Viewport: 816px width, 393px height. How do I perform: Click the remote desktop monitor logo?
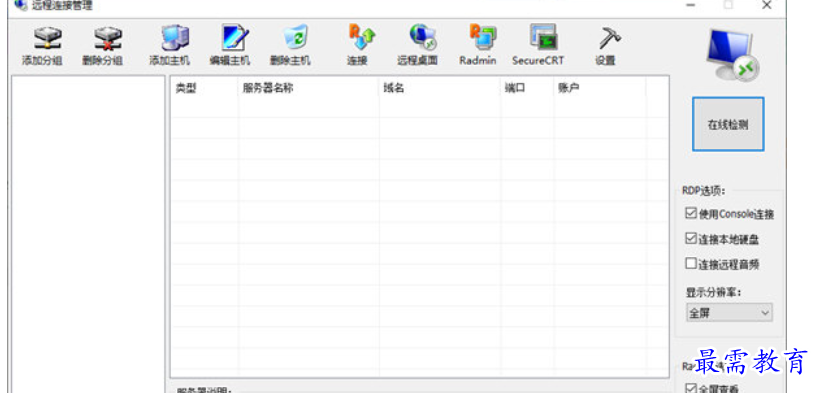[x=733, y=54]
